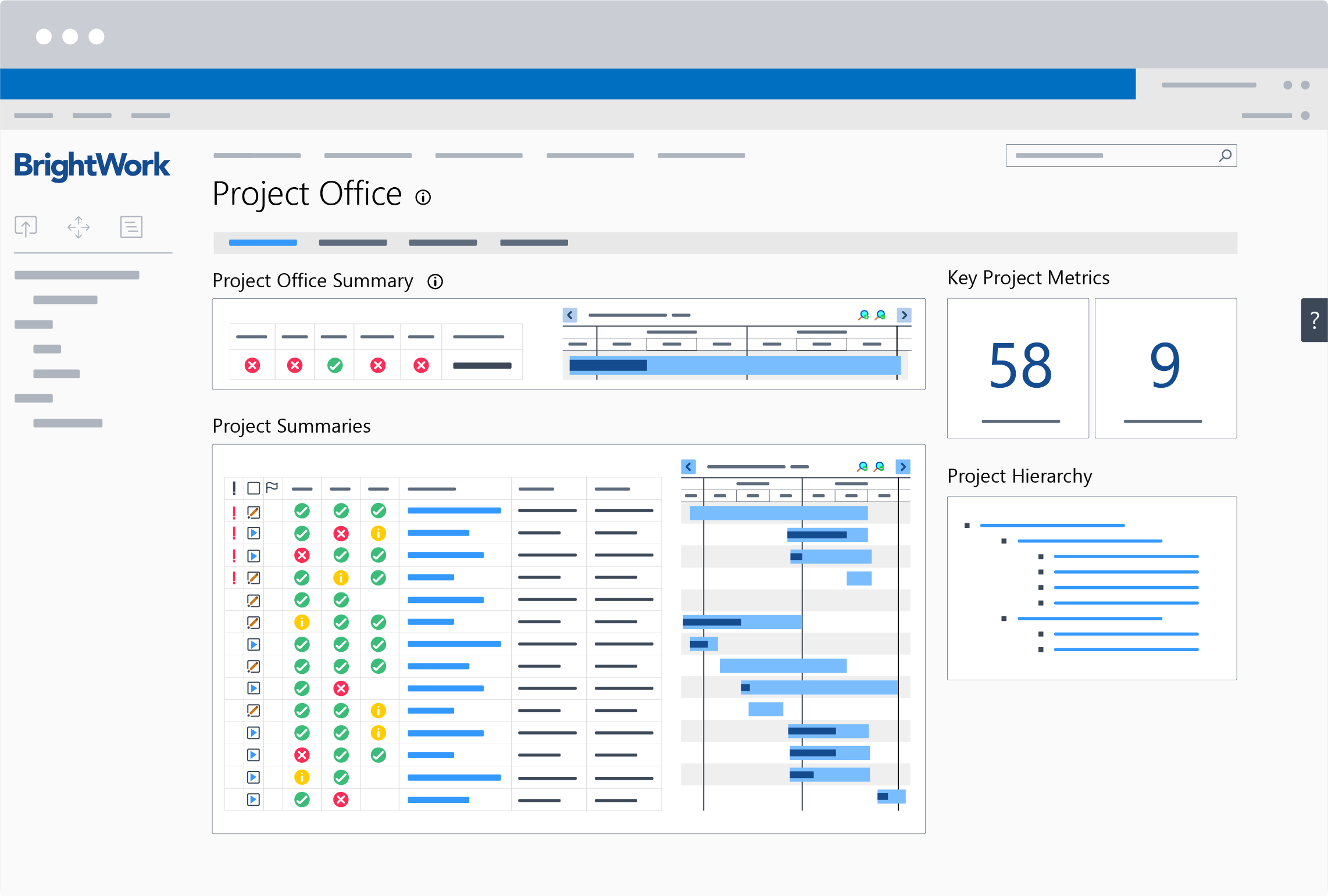Open the help question mark panel on right edge
This screenshot has width=1328, height=896.
(x=1315, y=319)
